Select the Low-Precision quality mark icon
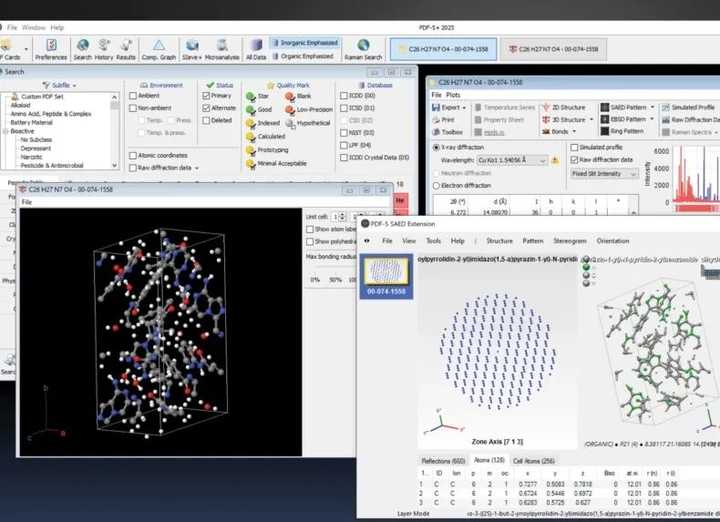 (290, 110)
